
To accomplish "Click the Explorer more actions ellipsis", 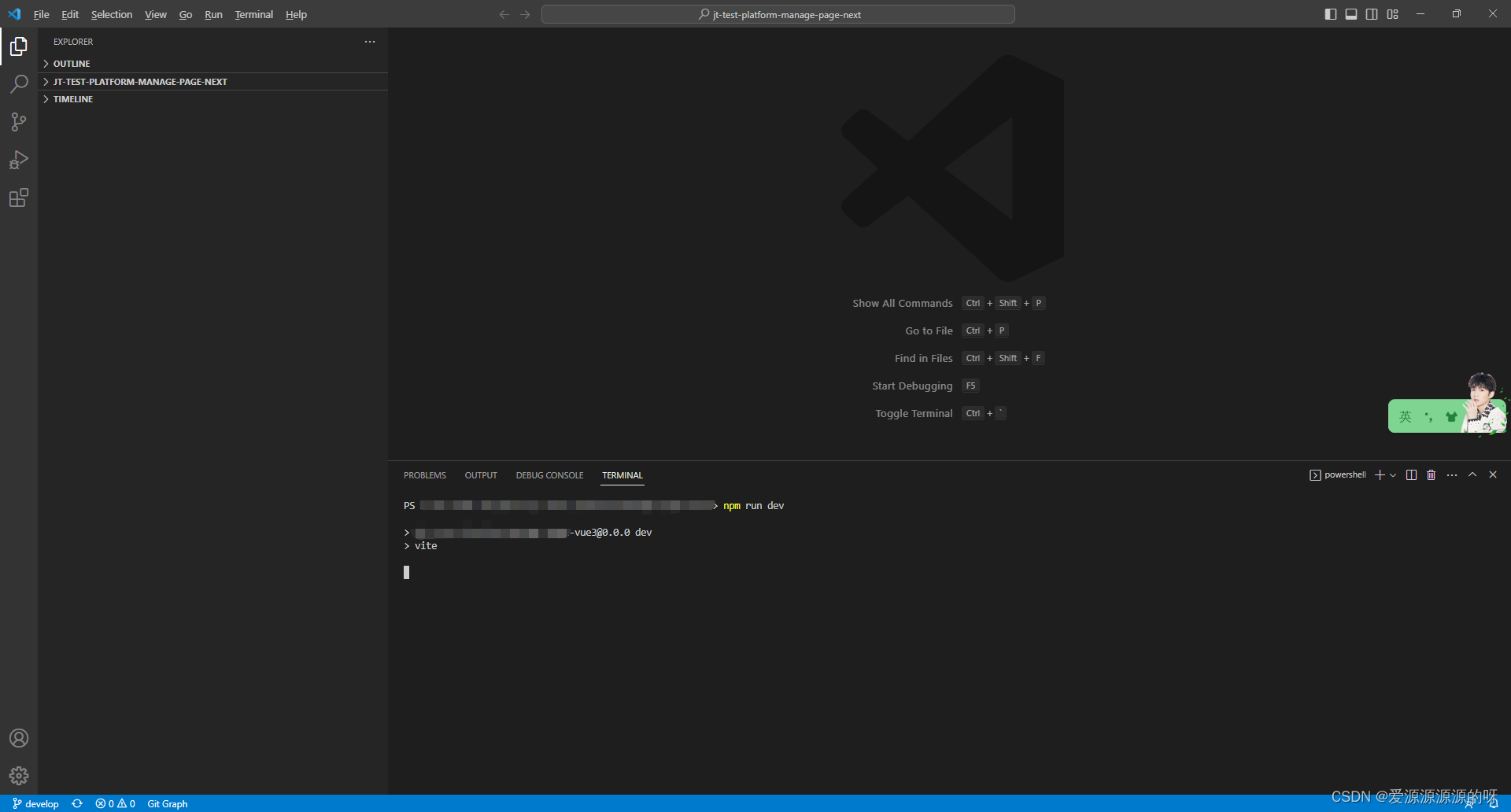I will [370, 42].
